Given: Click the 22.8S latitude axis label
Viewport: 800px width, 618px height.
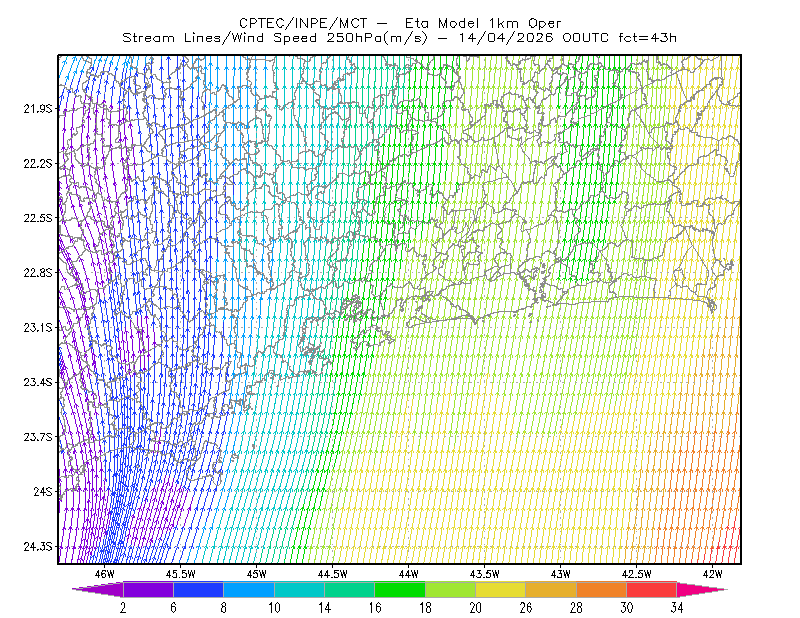Looking at the screenshot, I should click(38, 273).
